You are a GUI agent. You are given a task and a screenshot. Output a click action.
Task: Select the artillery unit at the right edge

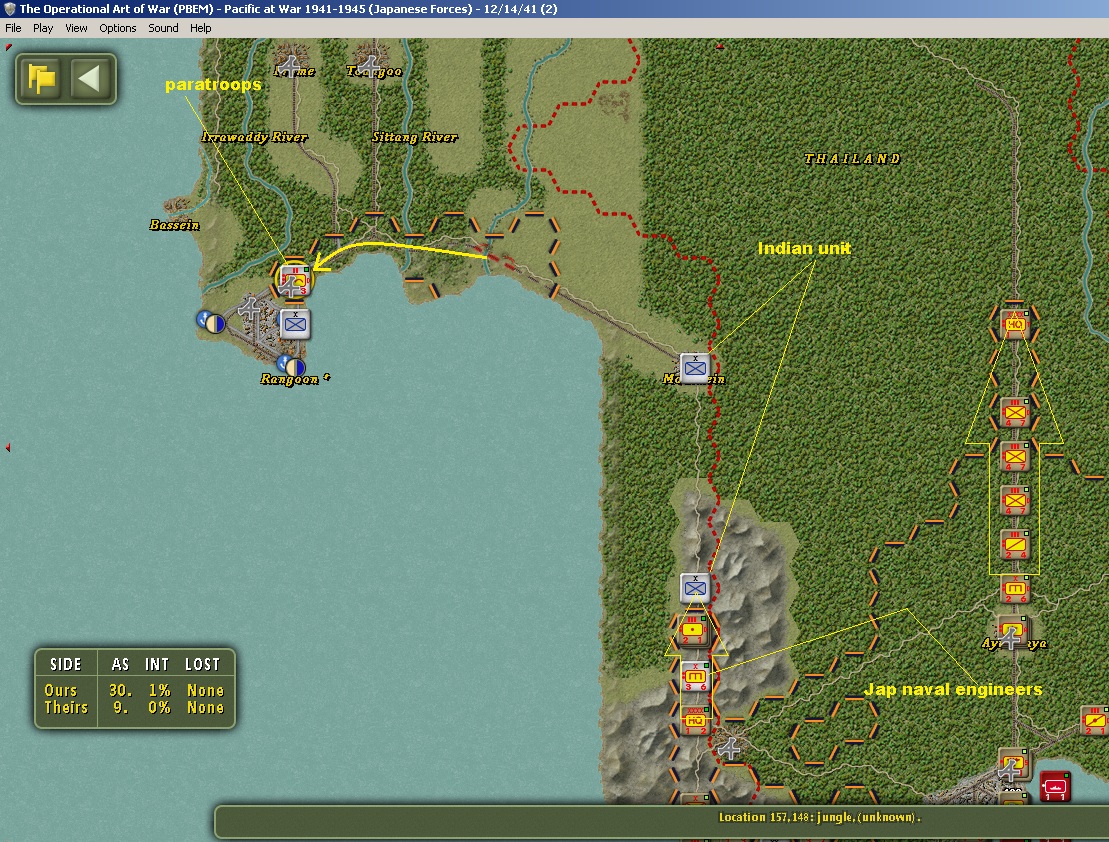1095,720
